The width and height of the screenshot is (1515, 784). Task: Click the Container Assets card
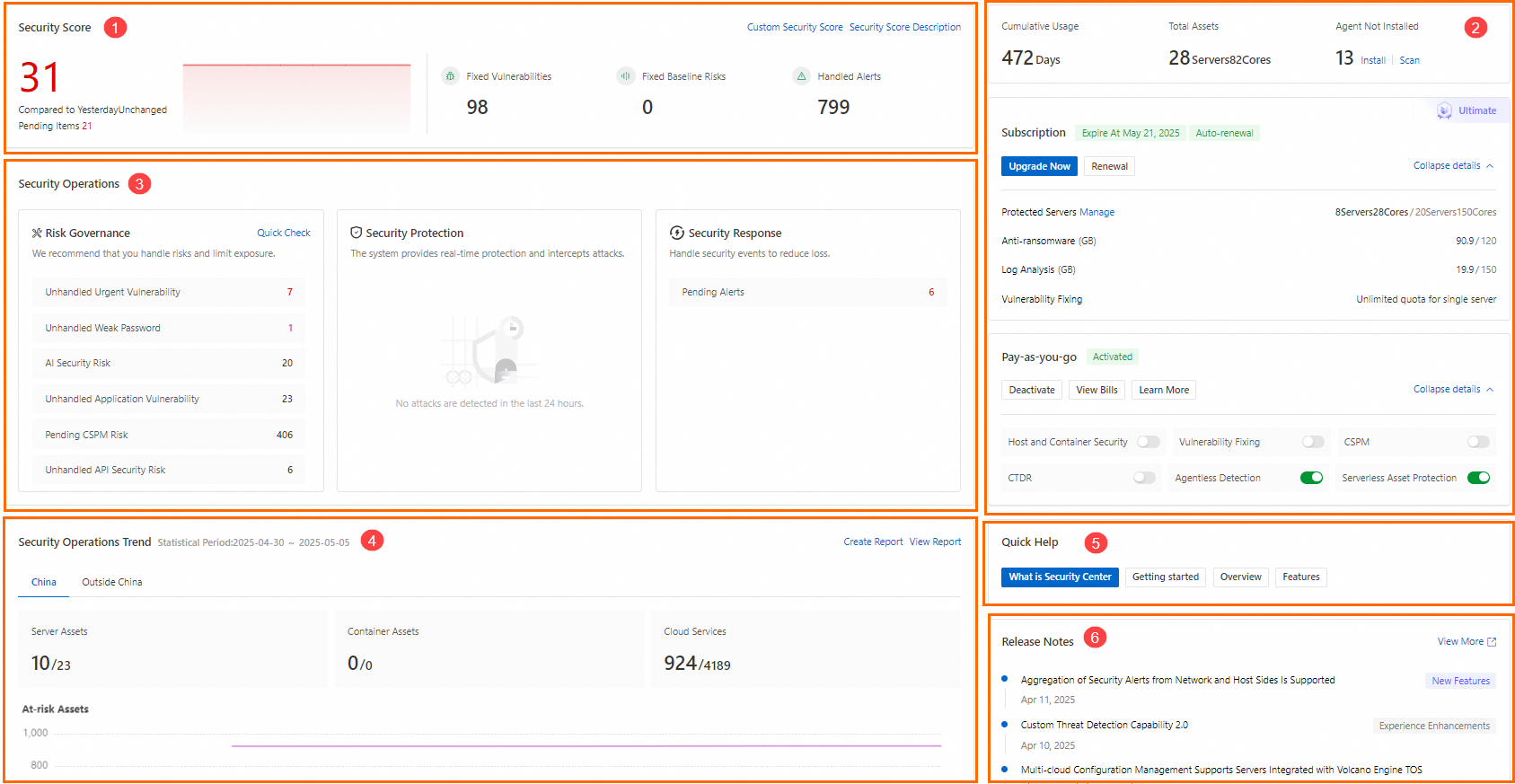point(489,649)
